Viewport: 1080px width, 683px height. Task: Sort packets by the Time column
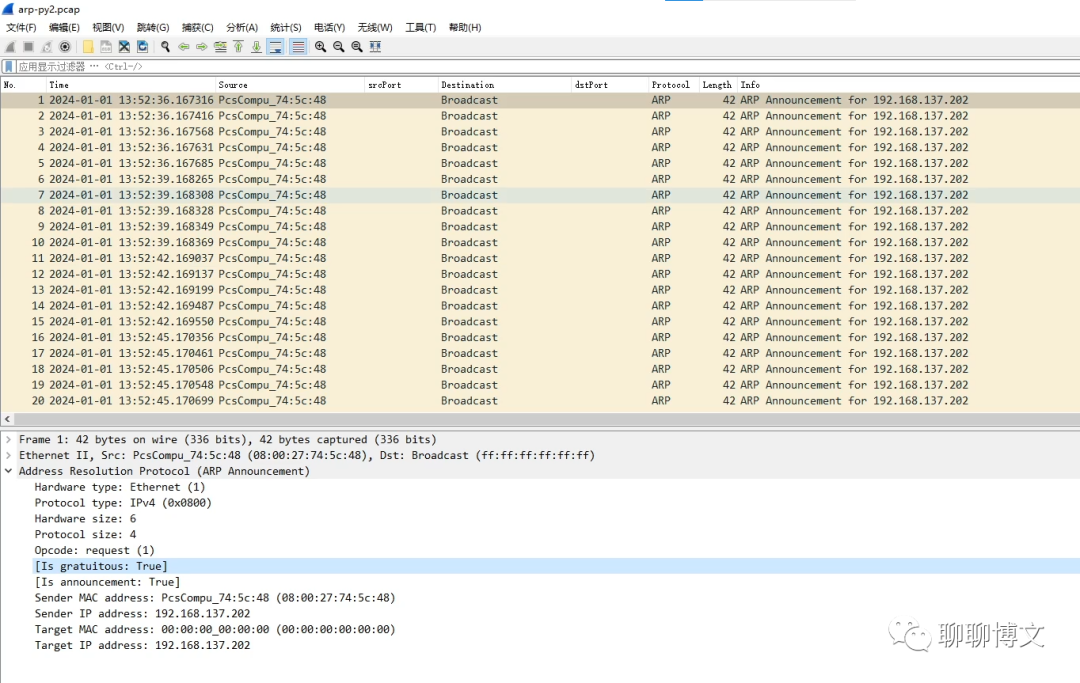click(131, 85)
